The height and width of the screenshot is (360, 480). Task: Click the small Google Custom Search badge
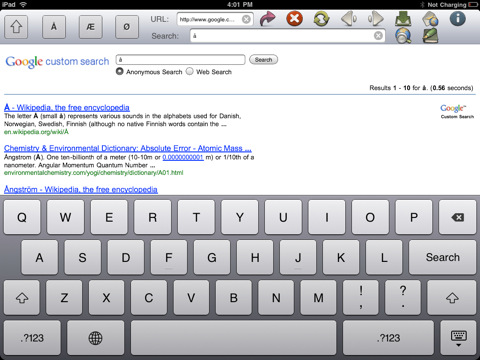pyautogui.click(x=457, y=111)
